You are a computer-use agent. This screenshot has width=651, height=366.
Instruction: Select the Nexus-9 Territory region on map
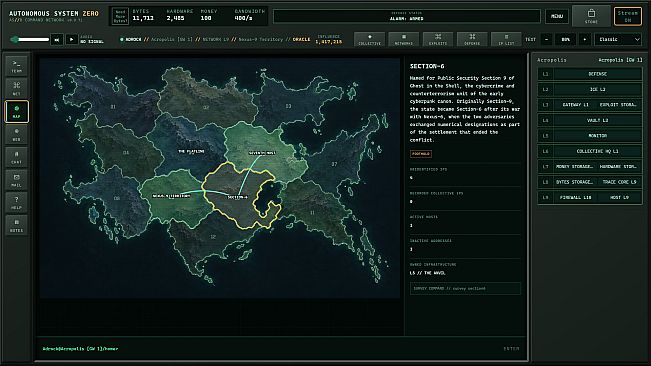pyautogui.click(x=171, y=196)
